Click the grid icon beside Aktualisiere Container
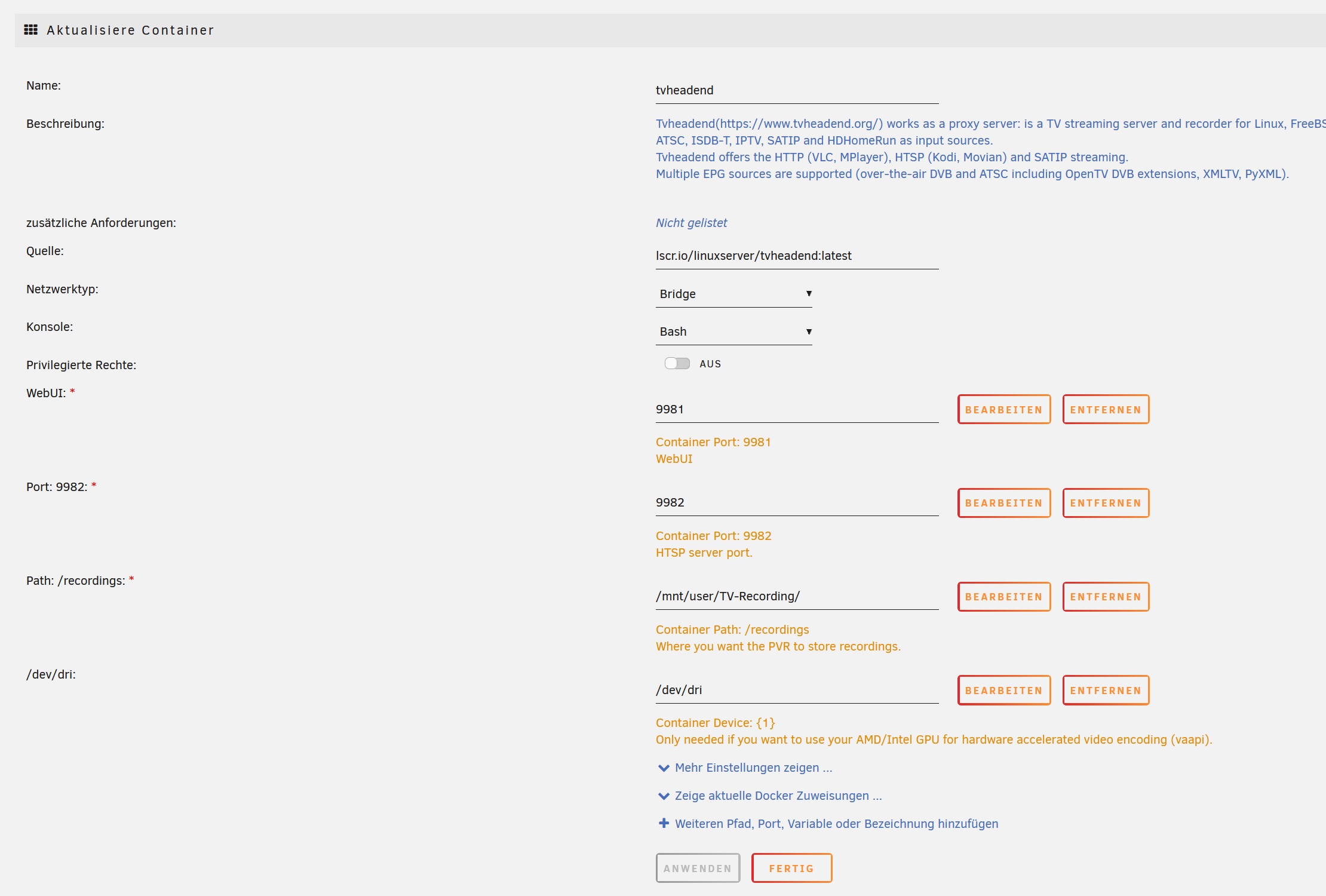 pyautogui.click(x=31, y=30)
